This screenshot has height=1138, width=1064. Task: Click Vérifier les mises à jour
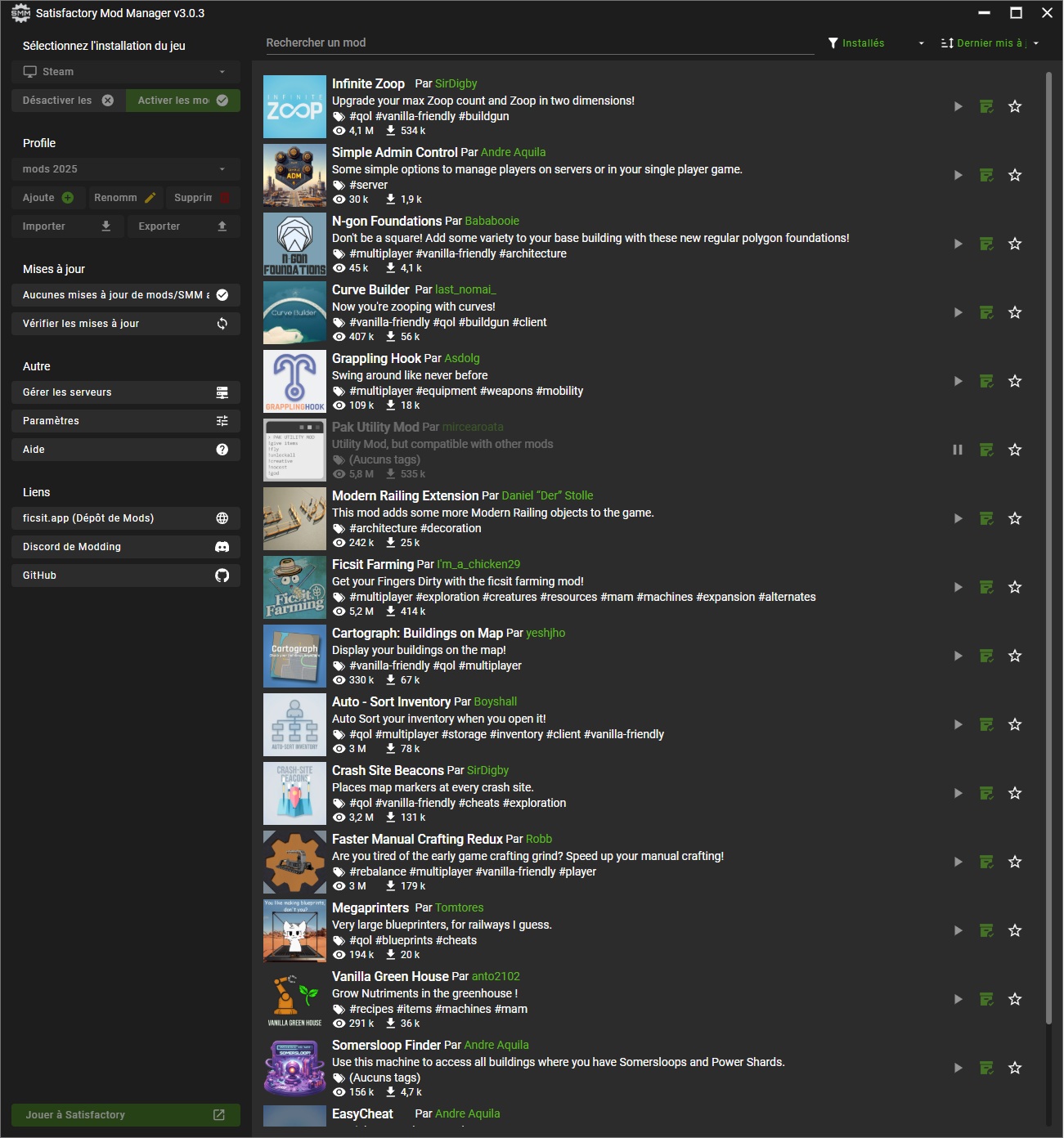point(126,324)
